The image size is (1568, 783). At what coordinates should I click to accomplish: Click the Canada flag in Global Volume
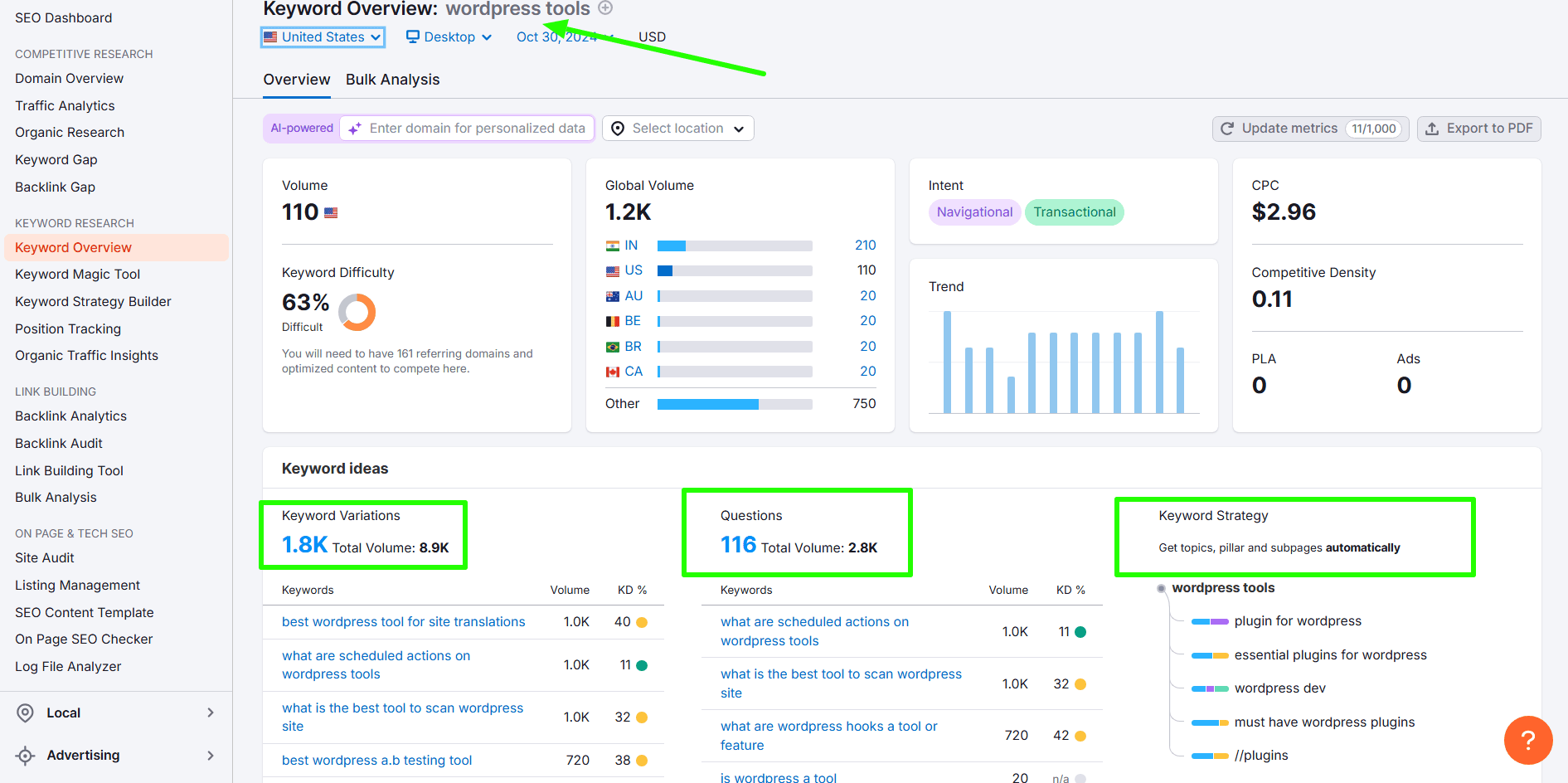coord(613,372)
